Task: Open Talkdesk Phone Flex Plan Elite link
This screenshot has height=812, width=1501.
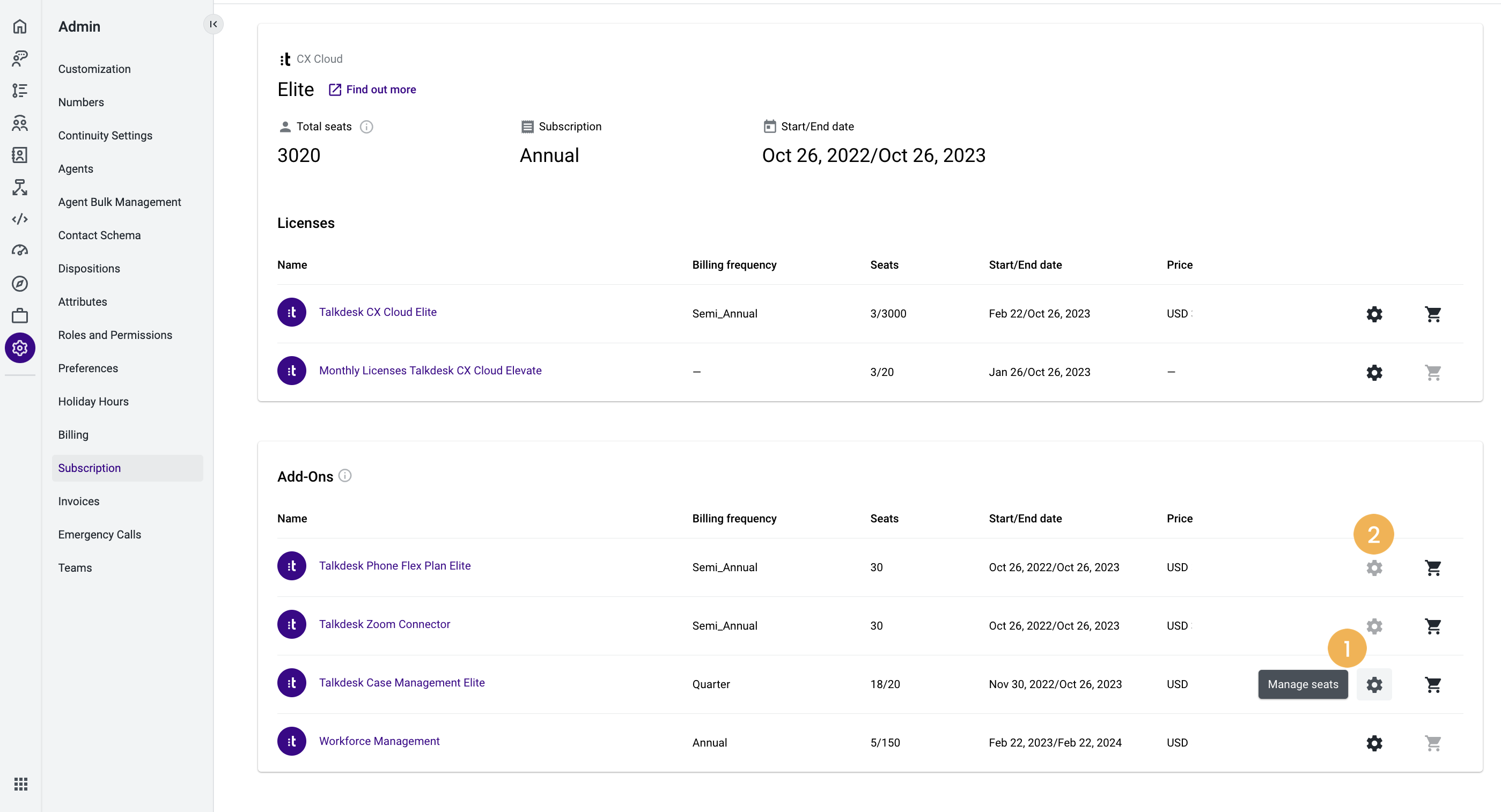Action: click(394, 565)
